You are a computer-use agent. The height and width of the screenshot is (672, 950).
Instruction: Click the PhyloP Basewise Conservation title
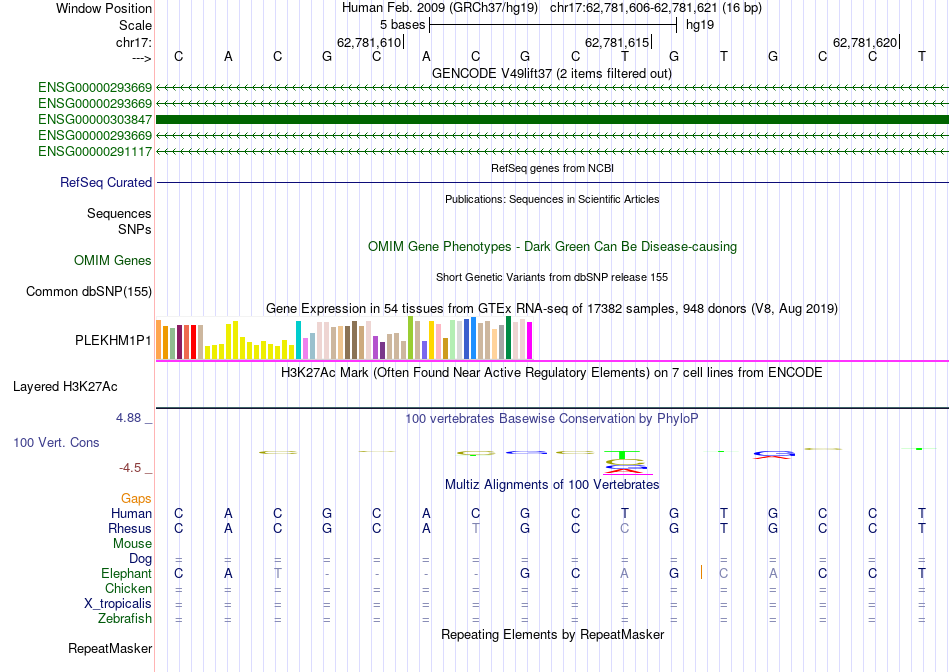point(552,419)
